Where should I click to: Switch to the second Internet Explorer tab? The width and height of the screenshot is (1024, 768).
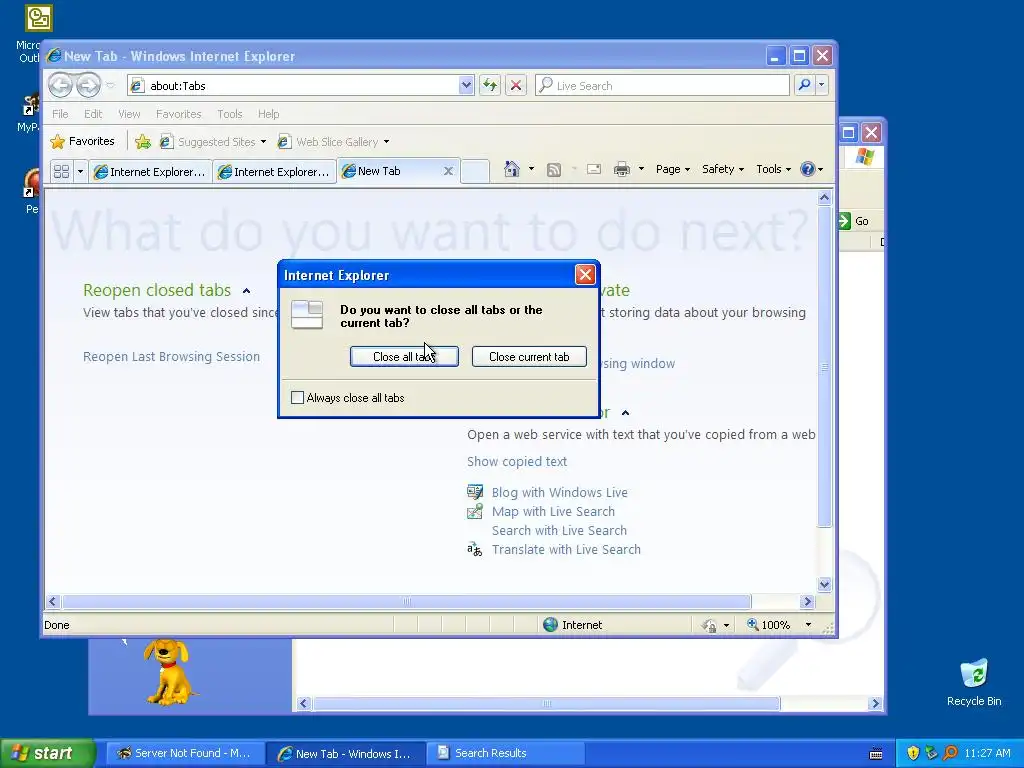click(275, 171)
